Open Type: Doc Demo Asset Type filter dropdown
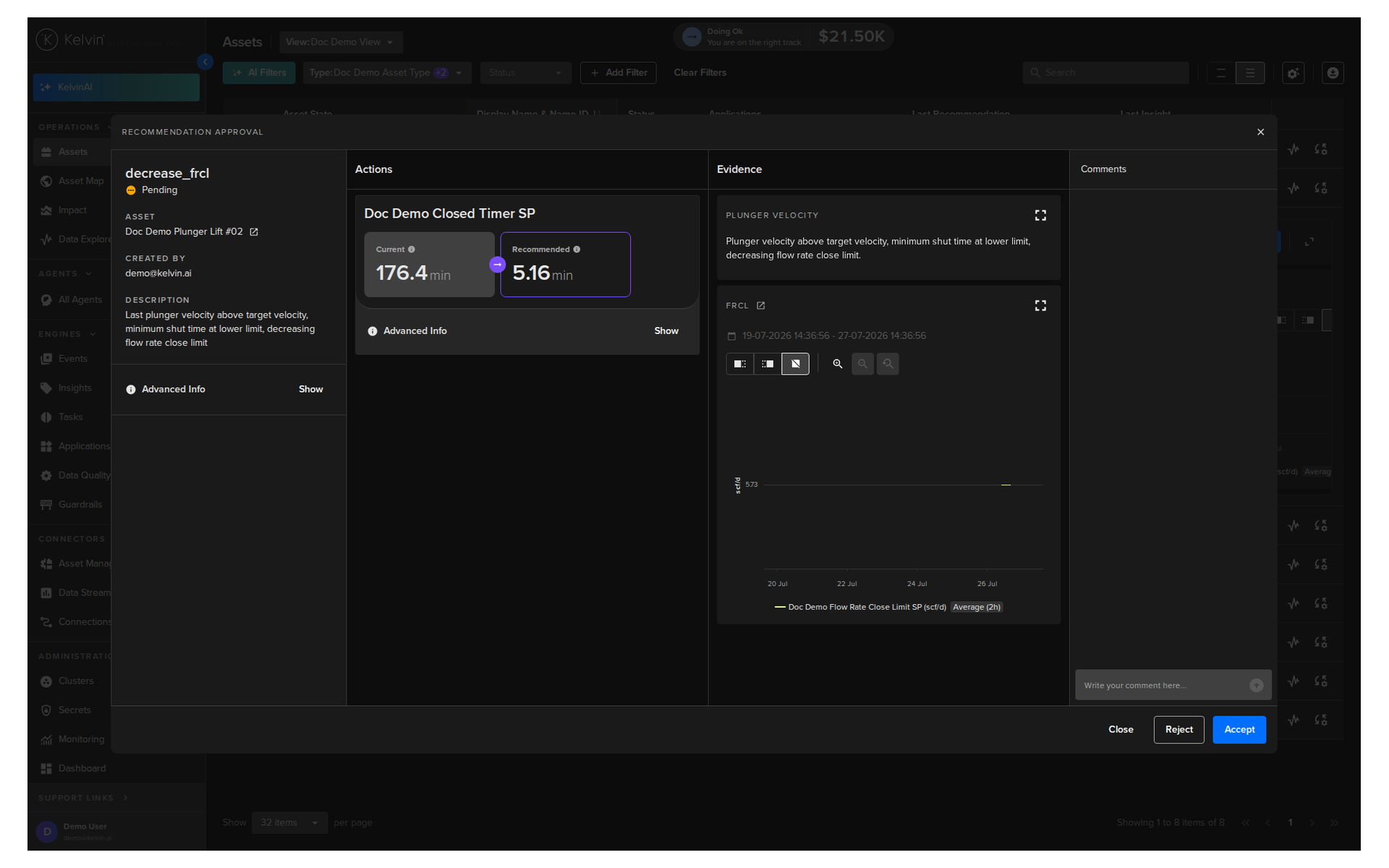This screenshot has height=868, width=1389. (387, 72)
